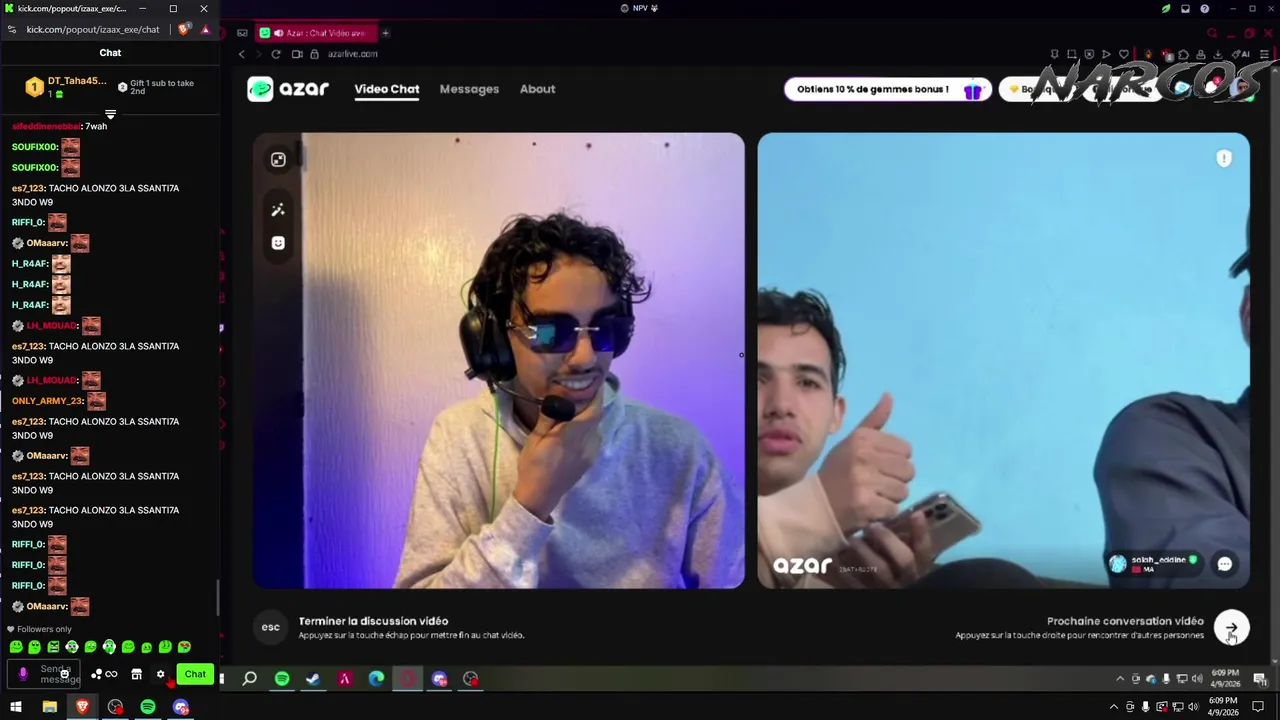
Task: Open the chat settings gear icon
Action: 160,674
